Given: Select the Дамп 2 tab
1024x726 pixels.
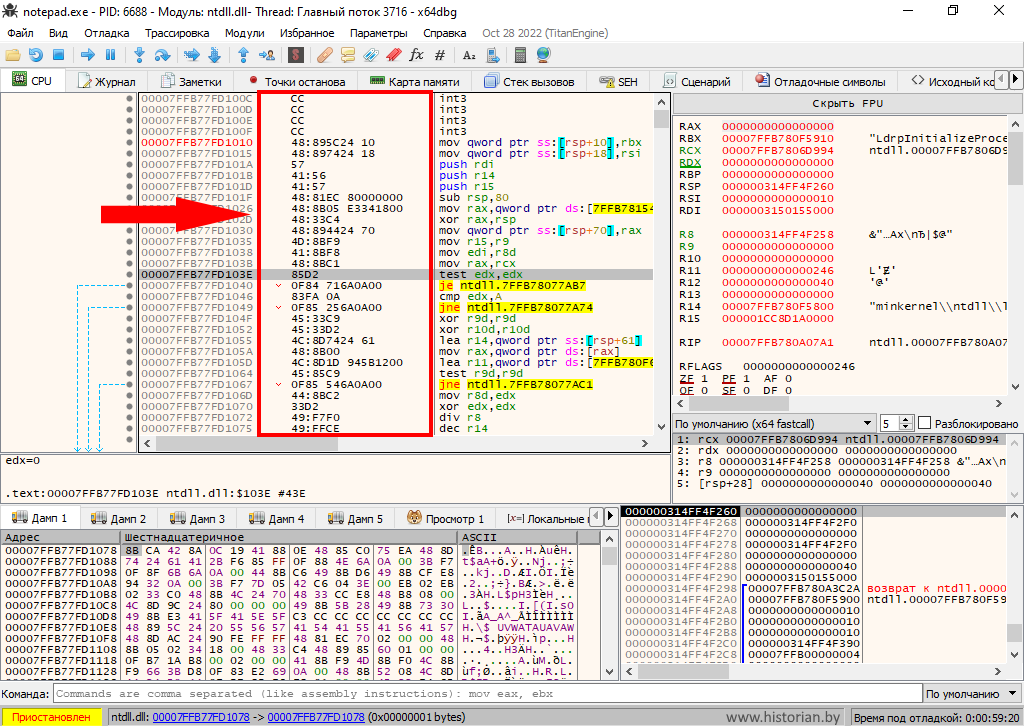Looking at the screenshot, I should click(x=118, y=518).
